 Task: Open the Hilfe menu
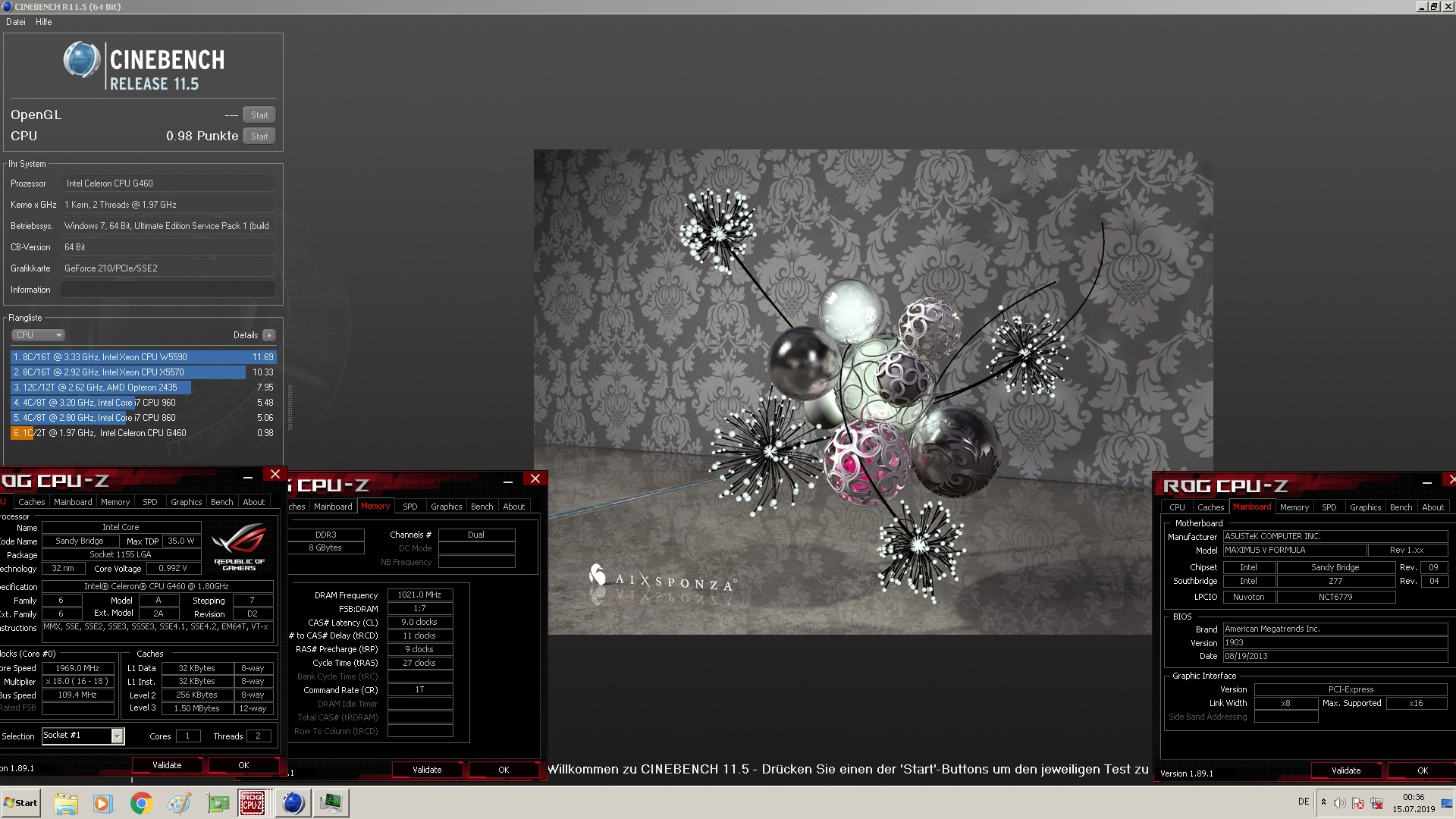tap(44, 22)
